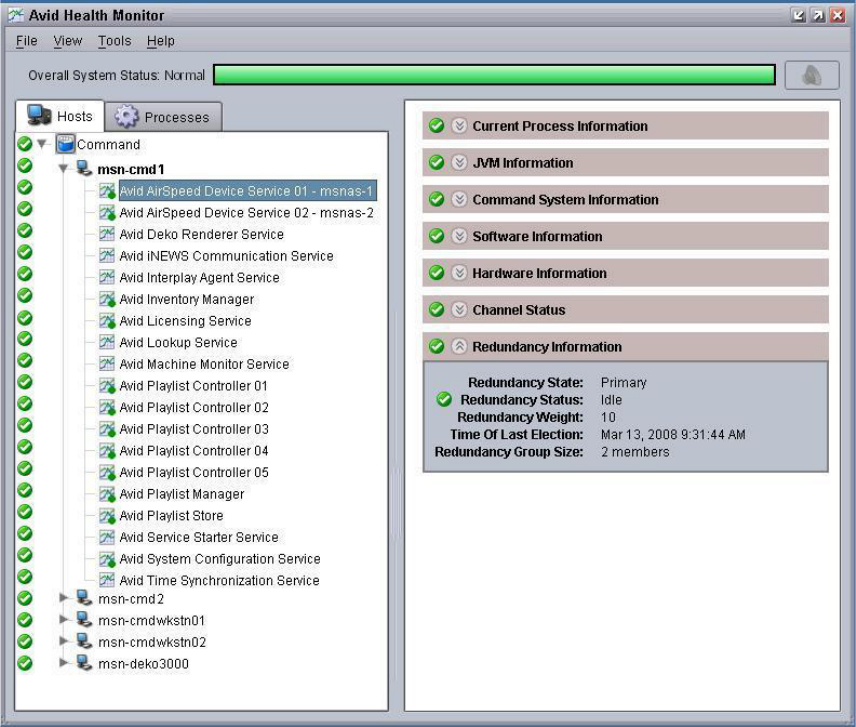Expand the msn-cmdwkstn02 host node

(63, 641)
